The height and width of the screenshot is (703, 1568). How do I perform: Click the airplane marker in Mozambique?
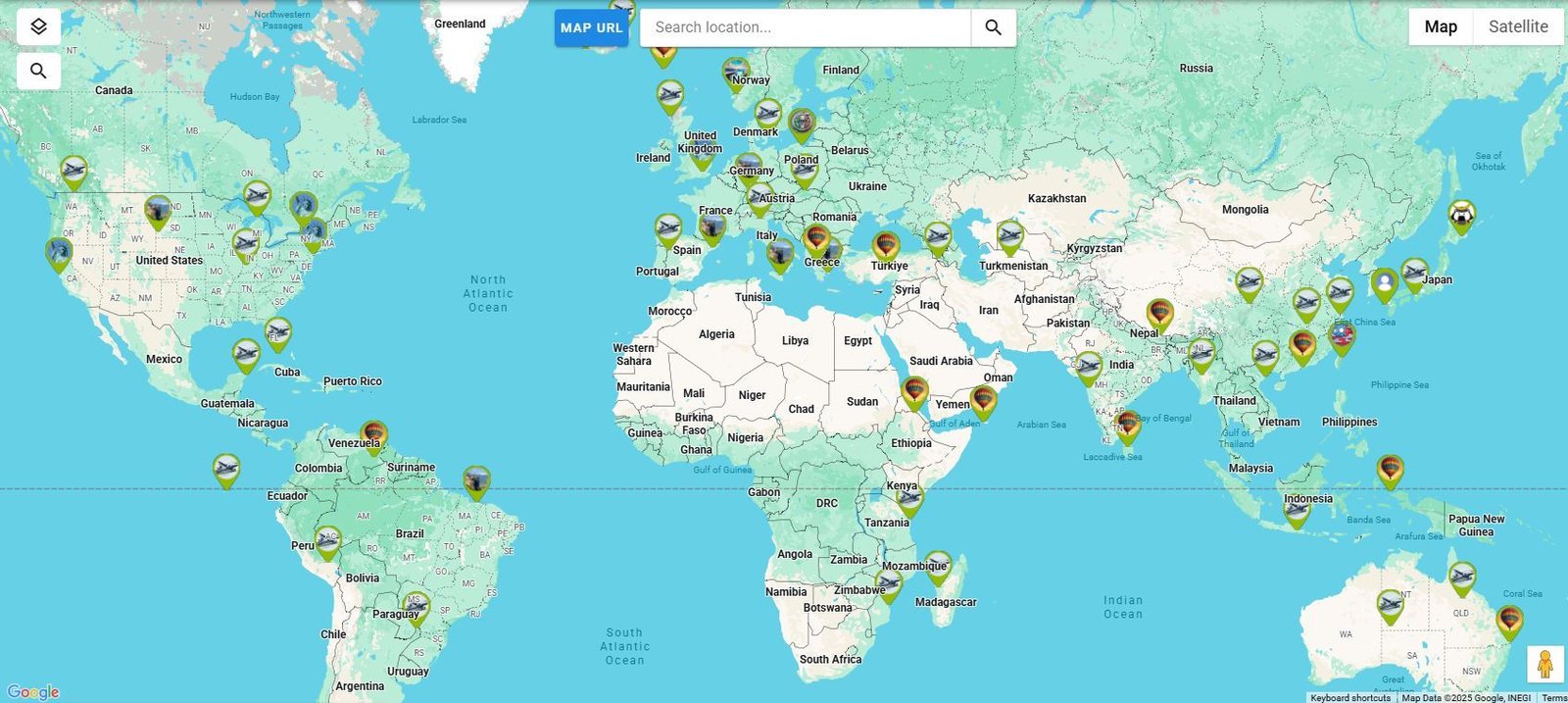(x=938, y=567)
